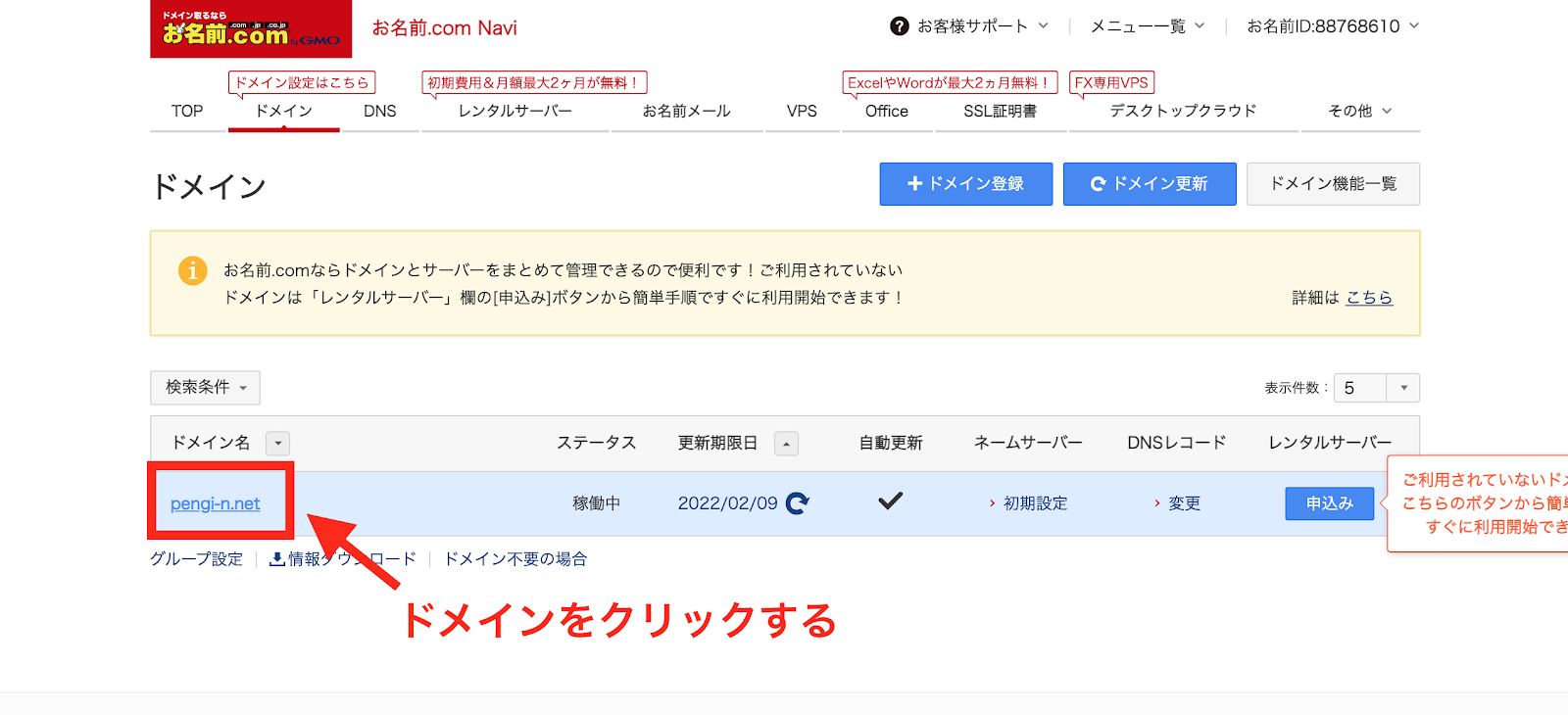Click the 申込み rental server button
Viewport: 1568px width, 715px height.
point(1330,503)
